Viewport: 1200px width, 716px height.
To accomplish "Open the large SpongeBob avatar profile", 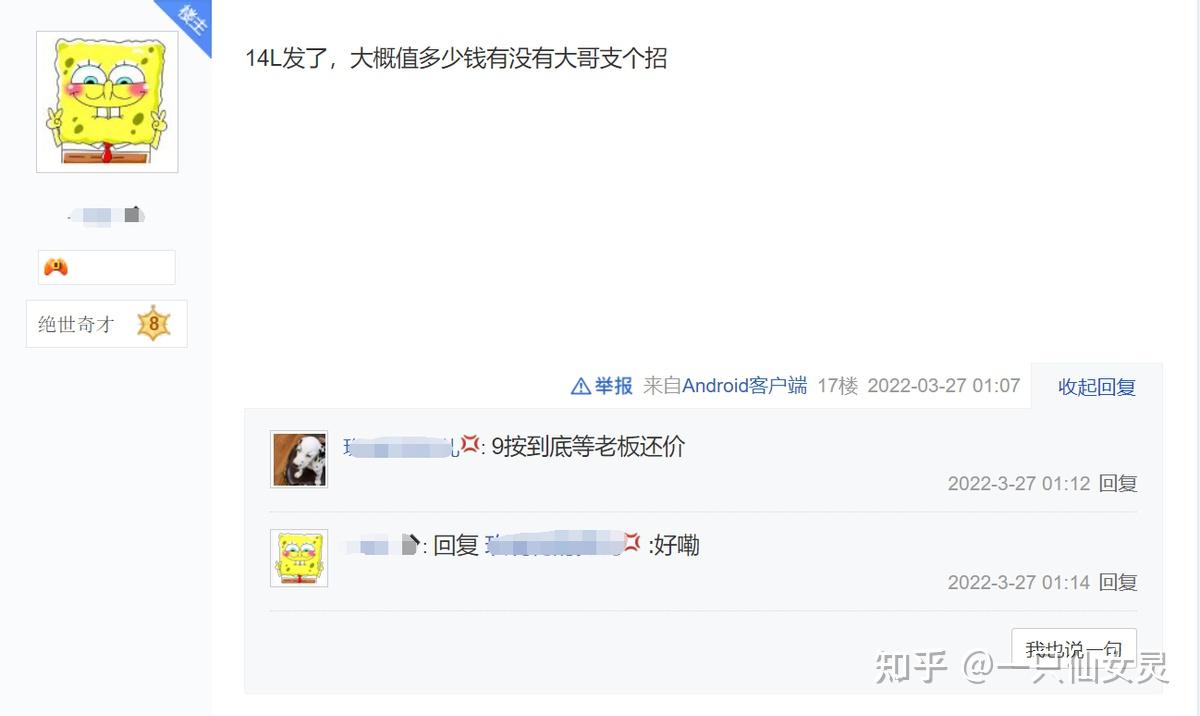I will coord(107,101).
